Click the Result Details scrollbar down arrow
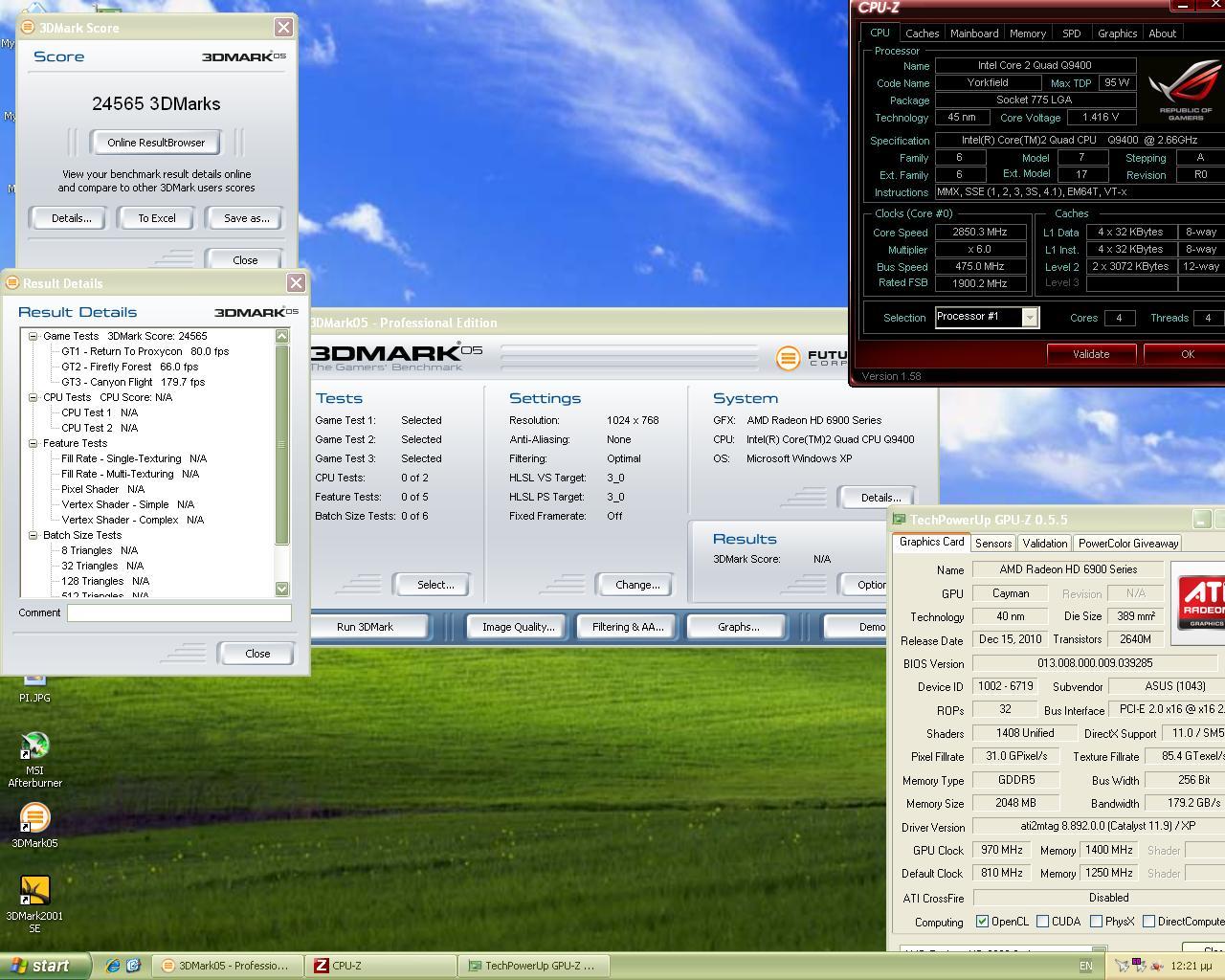1225x980 pixels. tap(281, 589)
